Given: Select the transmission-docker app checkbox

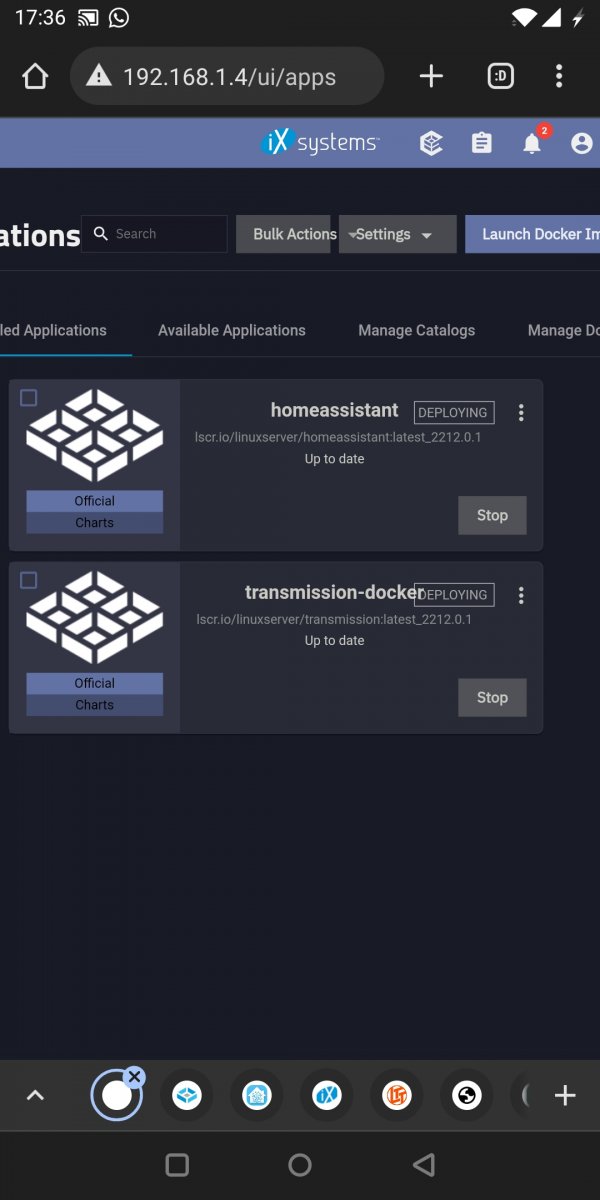Looking at the screenshot, I should coord(29,580).
